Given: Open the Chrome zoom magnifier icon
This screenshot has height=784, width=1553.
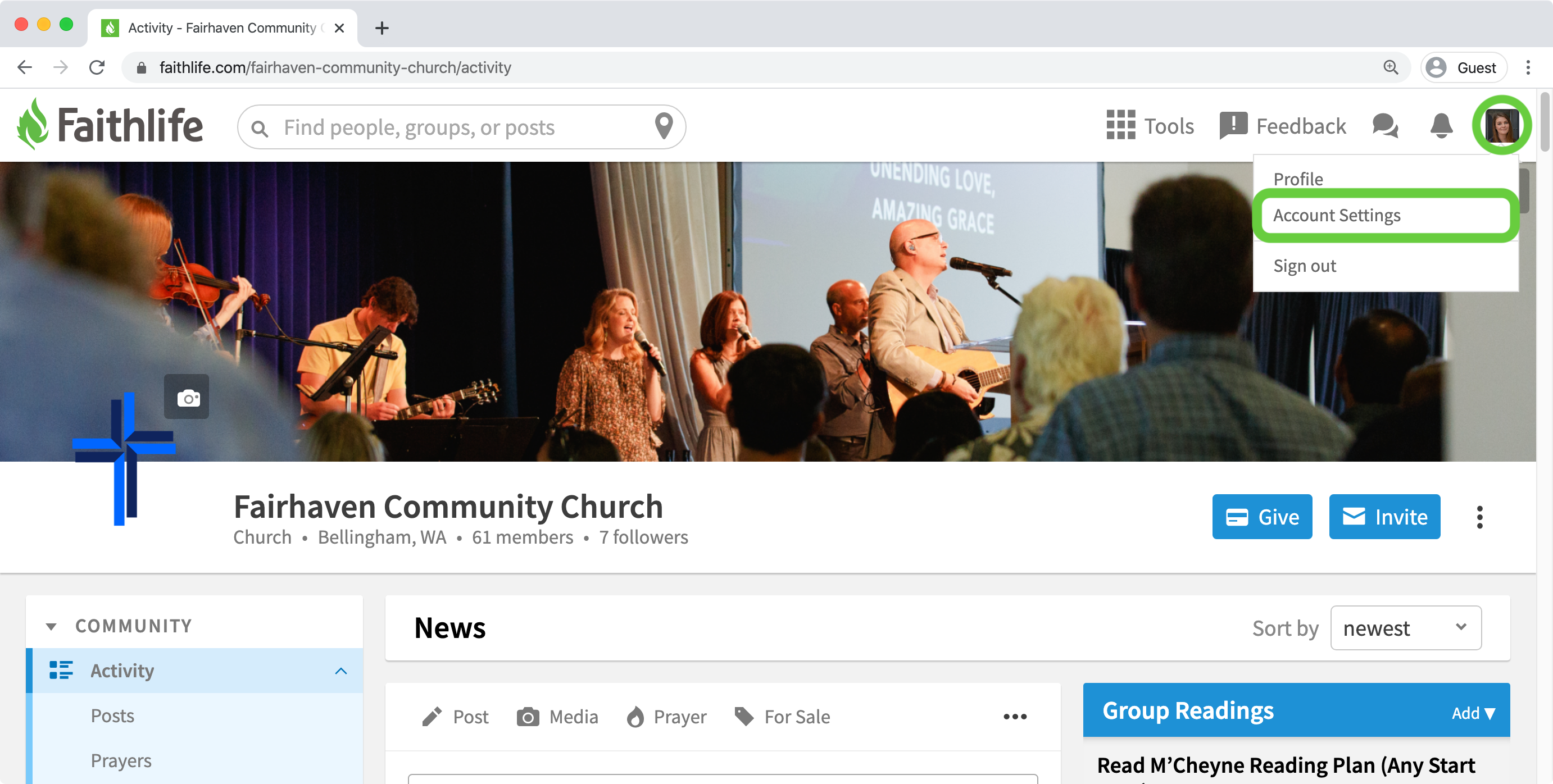Looking at the screenshot, I should point(1390,67).
